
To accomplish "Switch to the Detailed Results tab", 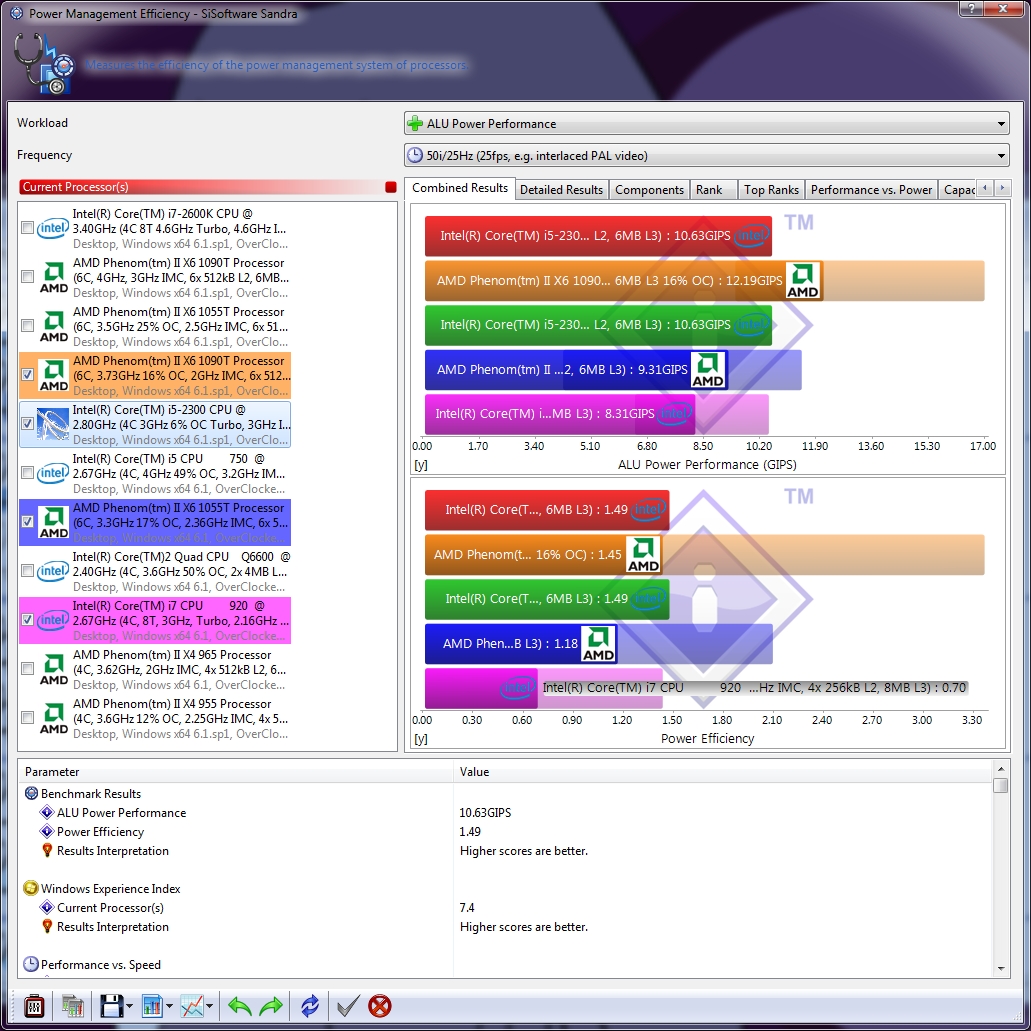I will (562, 189).
